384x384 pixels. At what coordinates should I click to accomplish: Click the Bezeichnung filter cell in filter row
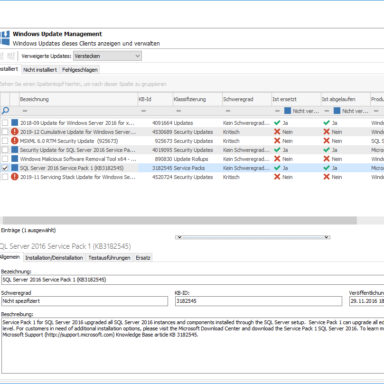(78, 111)
